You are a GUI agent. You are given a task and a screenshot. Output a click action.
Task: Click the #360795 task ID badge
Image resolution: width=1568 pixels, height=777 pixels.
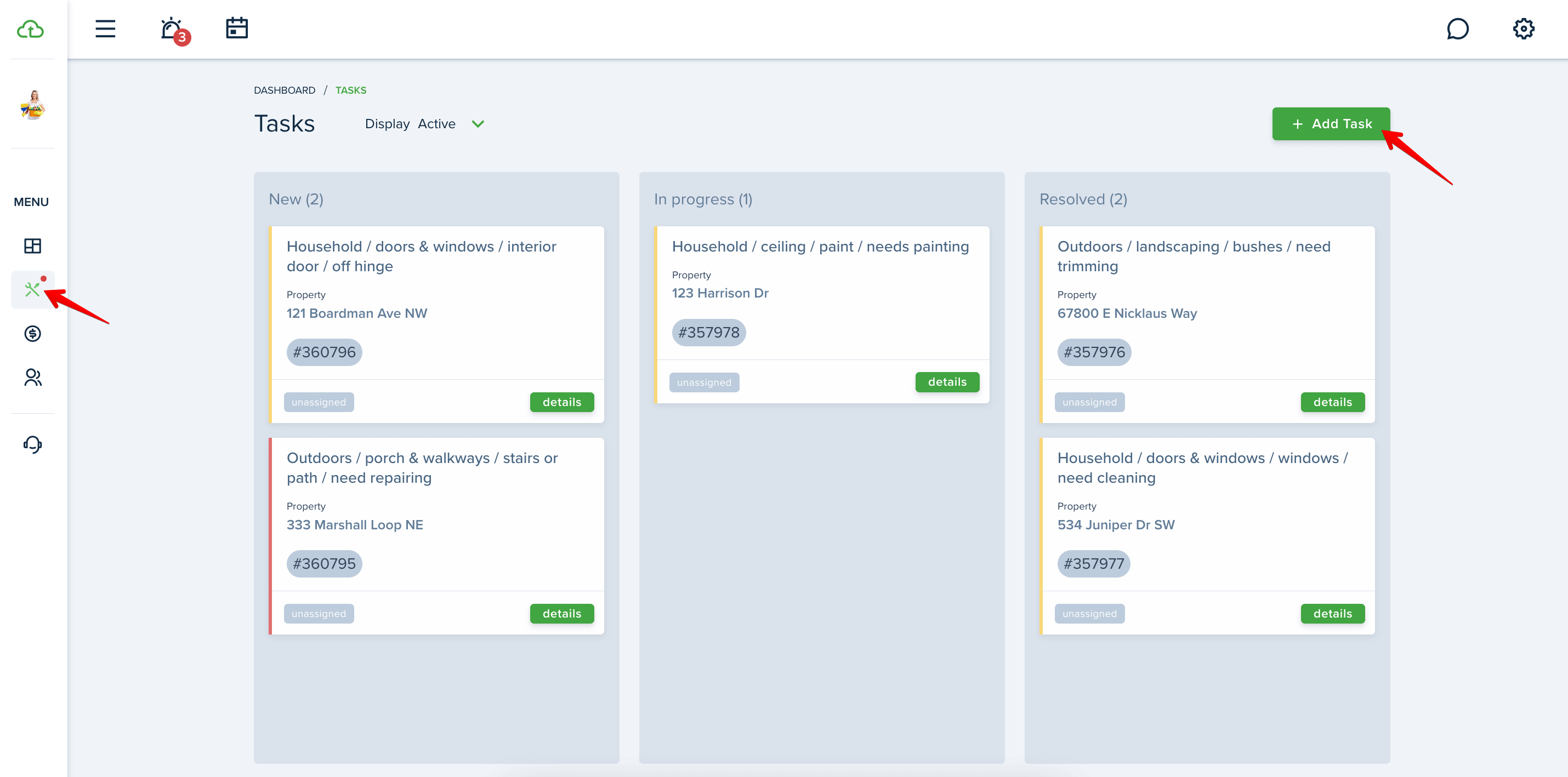(x=324, y=563)
